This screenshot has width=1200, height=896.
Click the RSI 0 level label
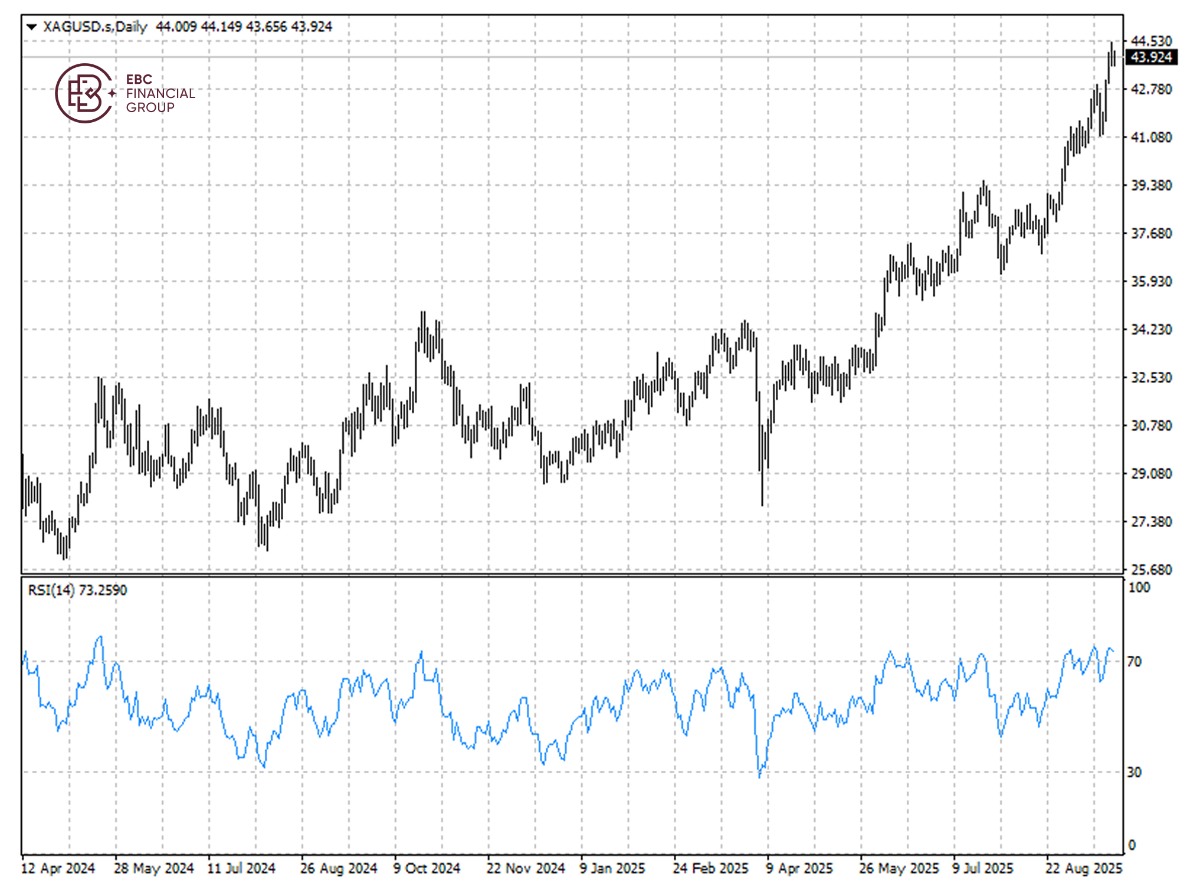tap(1132, 846)
